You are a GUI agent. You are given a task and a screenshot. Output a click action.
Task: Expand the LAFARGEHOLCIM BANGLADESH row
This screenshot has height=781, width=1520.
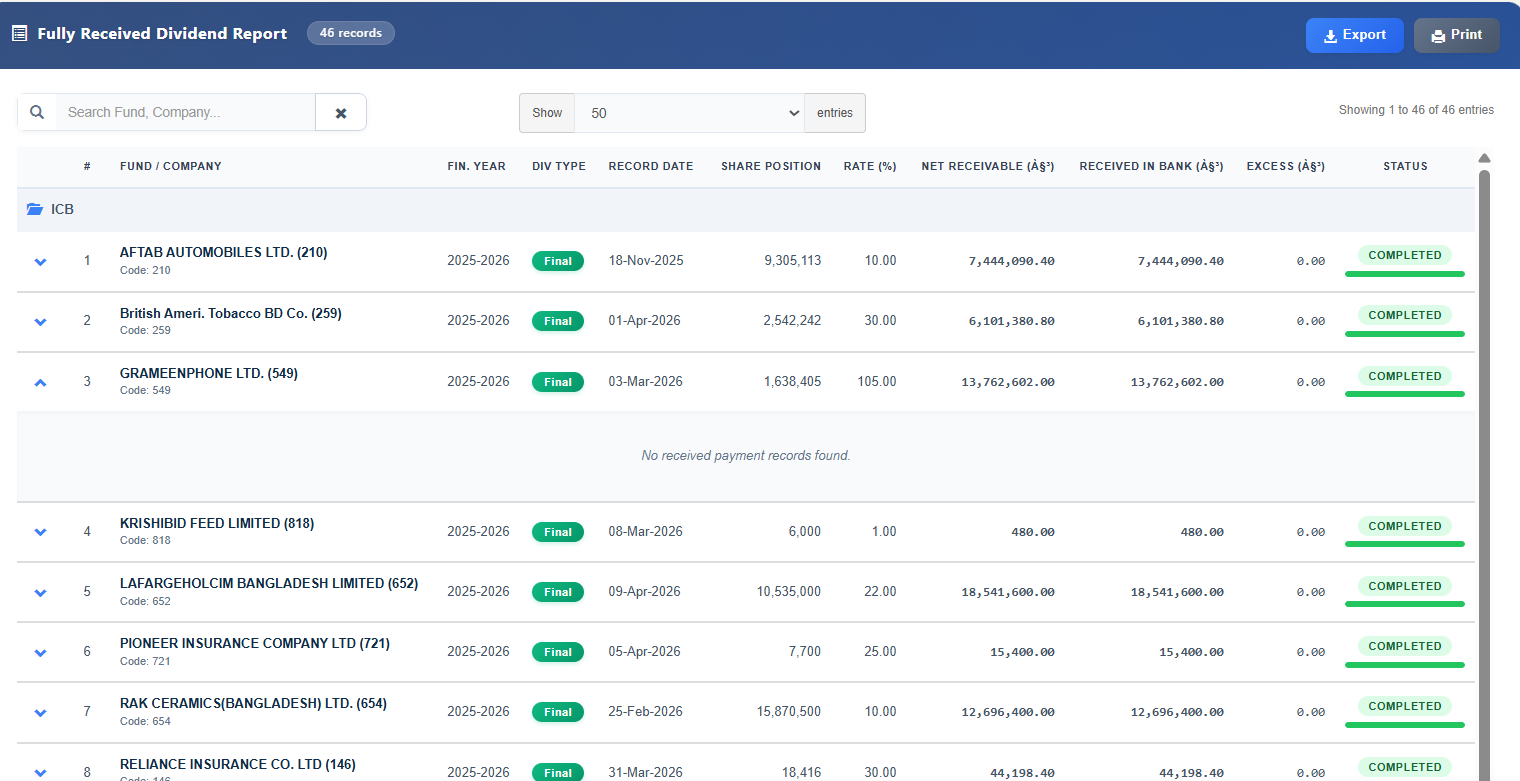pyautogui.click(x=41, y=592)
